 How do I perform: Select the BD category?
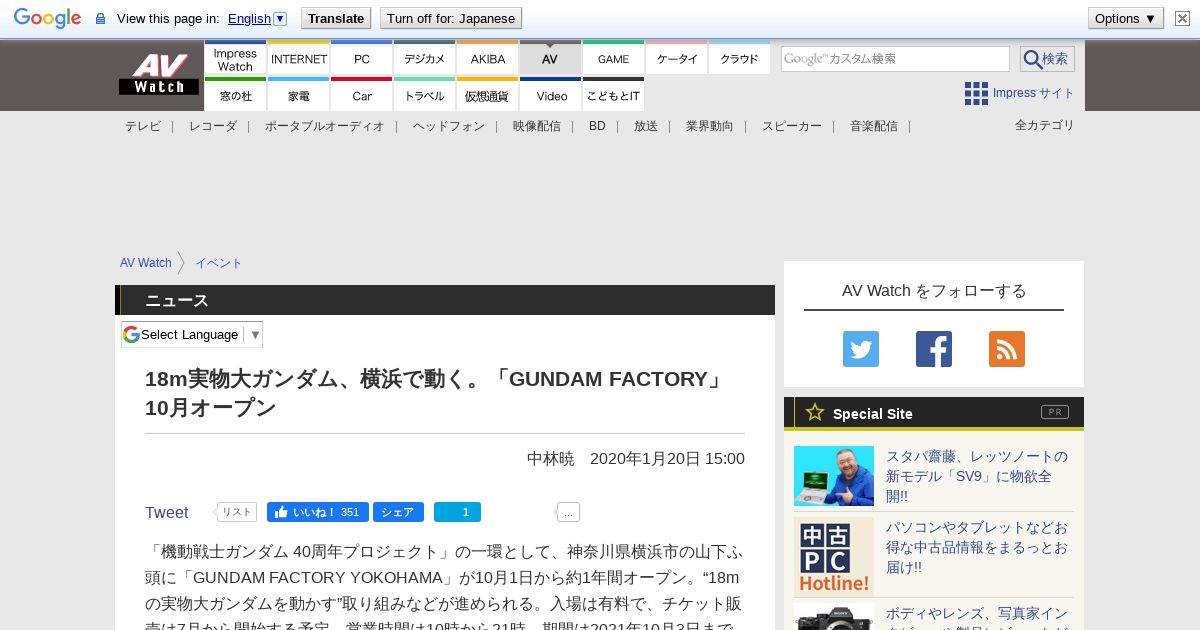pos(597,126)
